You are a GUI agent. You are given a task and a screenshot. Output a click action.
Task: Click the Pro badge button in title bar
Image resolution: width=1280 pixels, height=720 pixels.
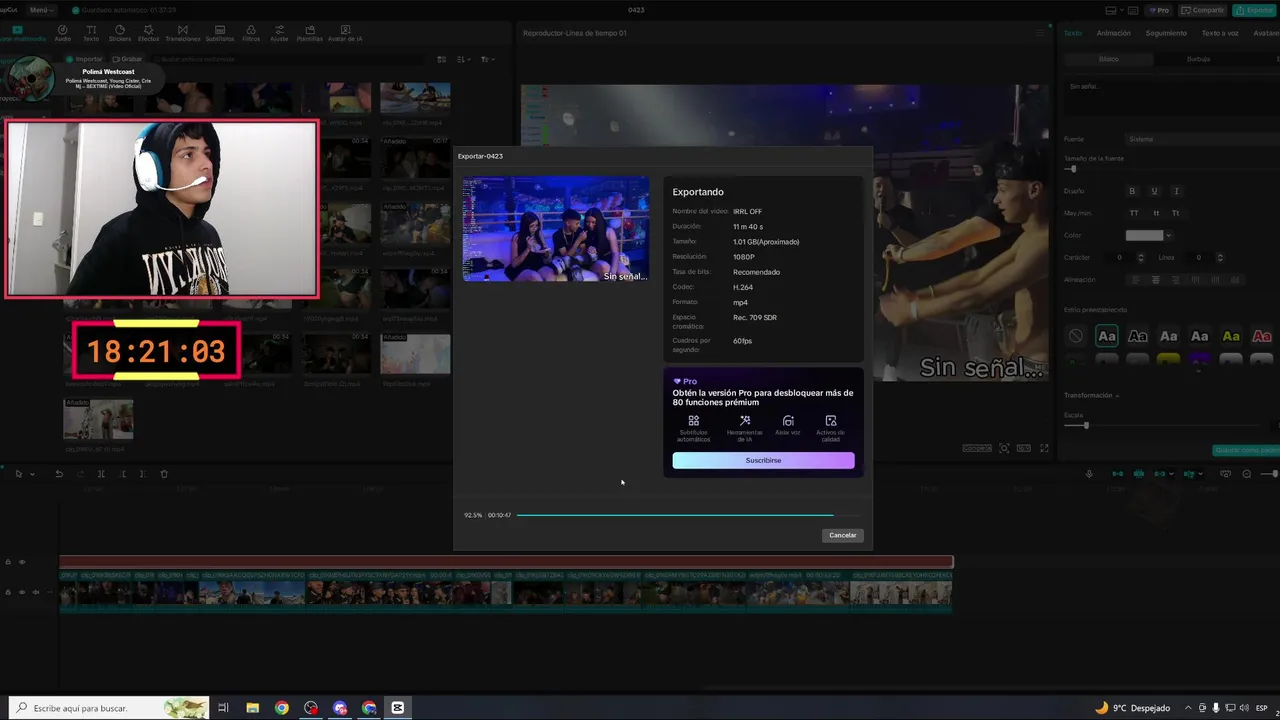[1159, 10]
